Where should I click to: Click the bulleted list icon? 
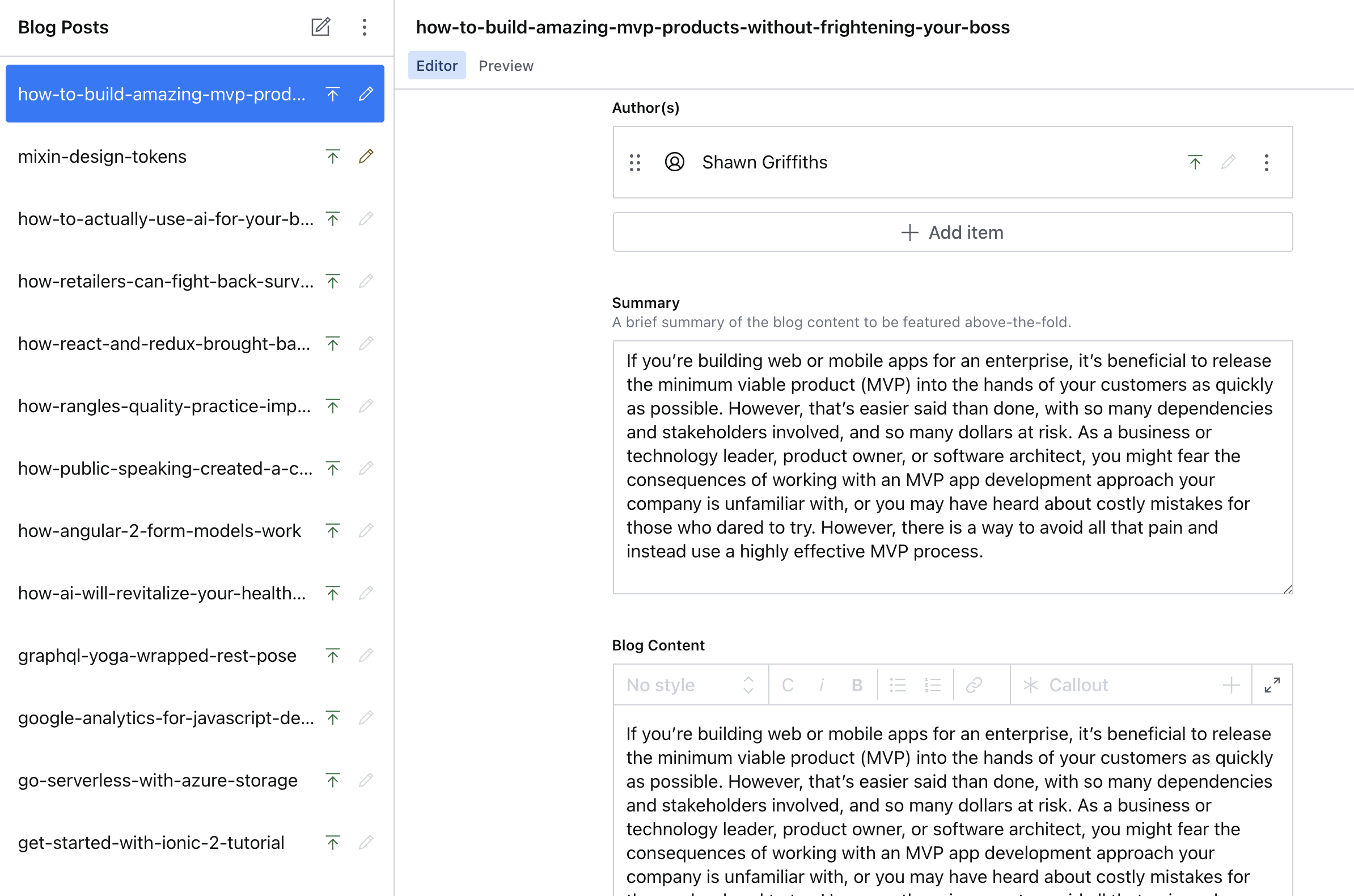898,684
